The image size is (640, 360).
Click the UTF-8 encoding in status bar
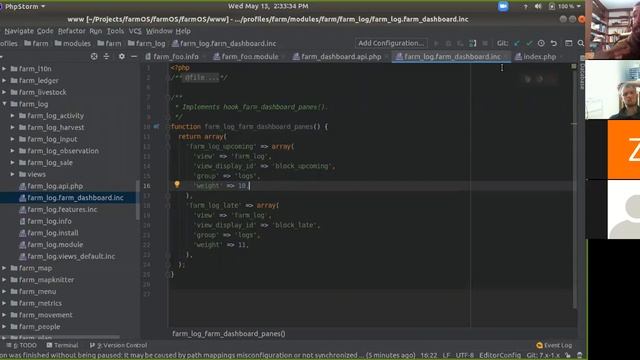464,355
